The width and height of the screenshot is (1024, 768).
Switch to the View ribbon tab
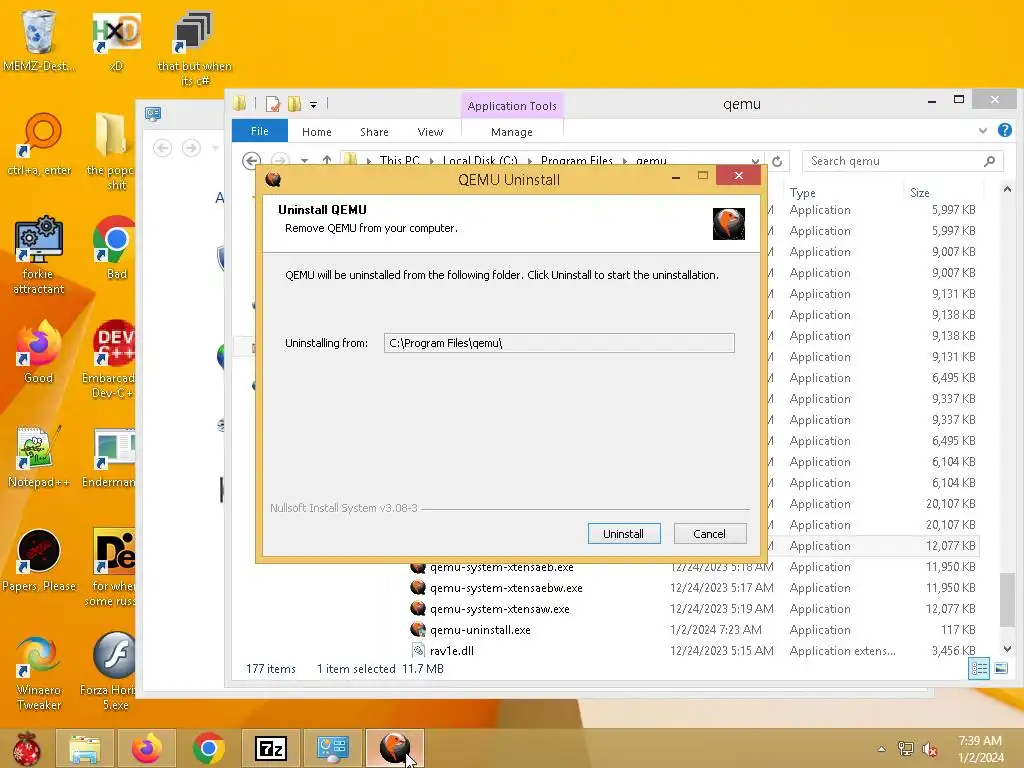pyautogui.click(x=430, y=132)
